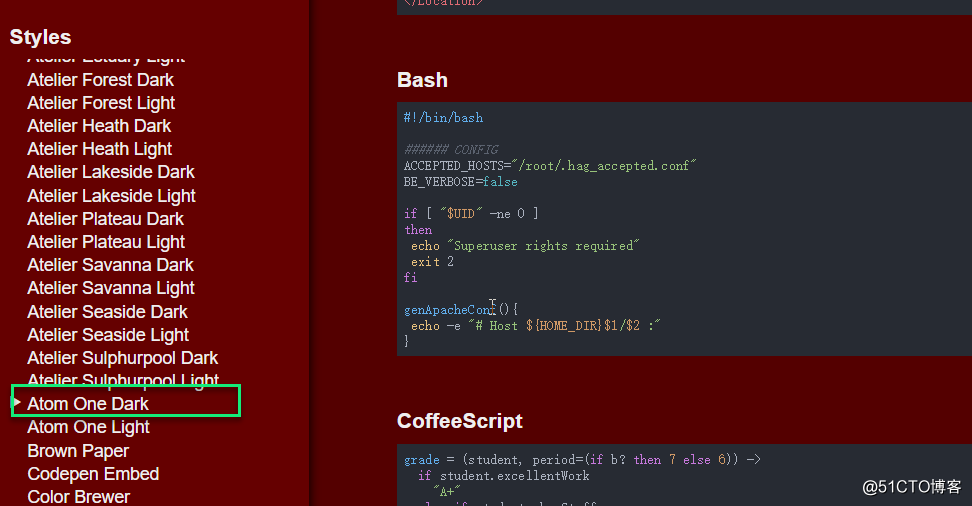Select the Color Brewer style
The image size is (972, 506).
pyautogui.click(x=79, y=497)
